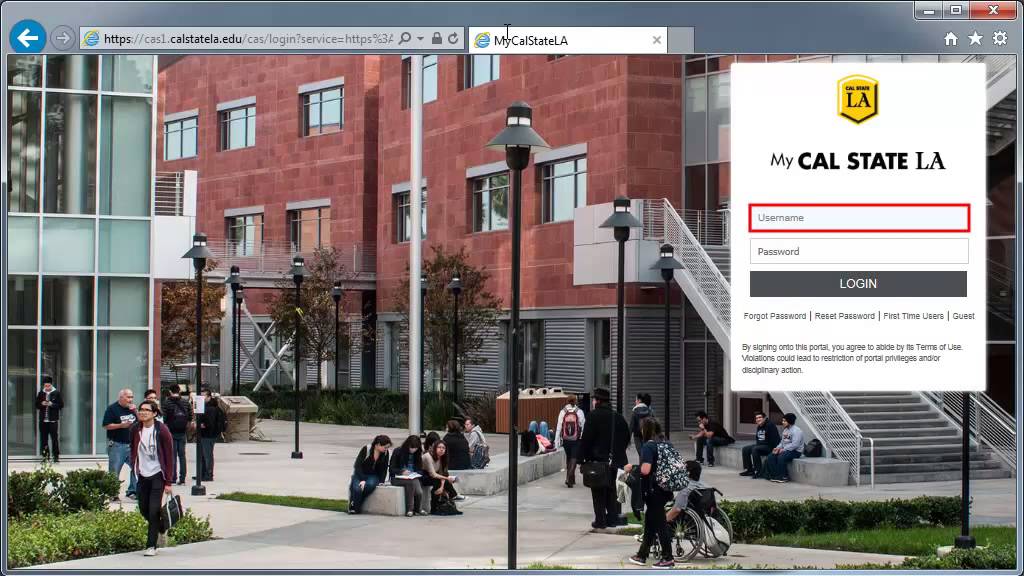Focus the Password input field
Image resolution: width=1024 pixels, height=576 pixels.
click(859, 251)
